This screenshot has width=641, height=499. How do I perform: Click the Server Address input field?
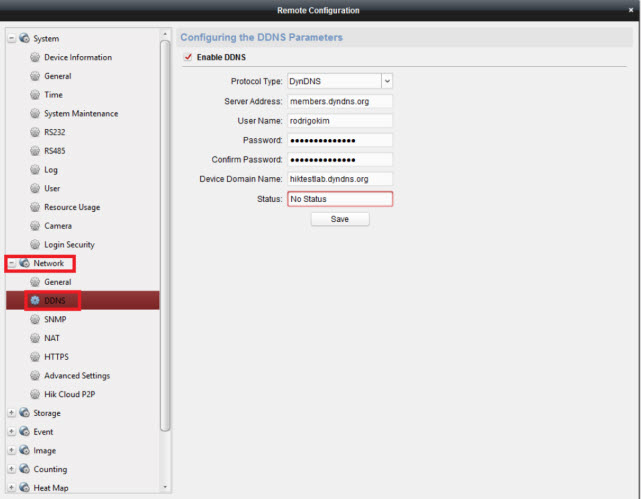pos(338,101)
